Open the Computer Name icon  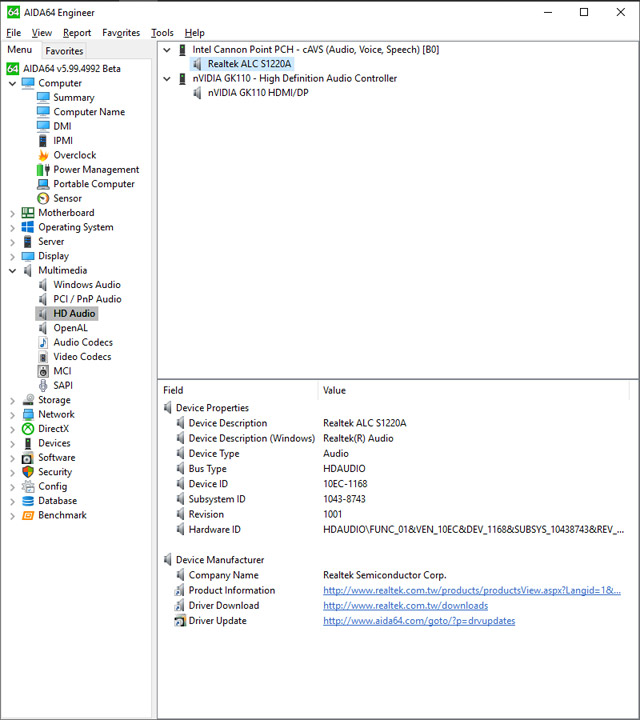pyautogui.click(x=43, y=112)
